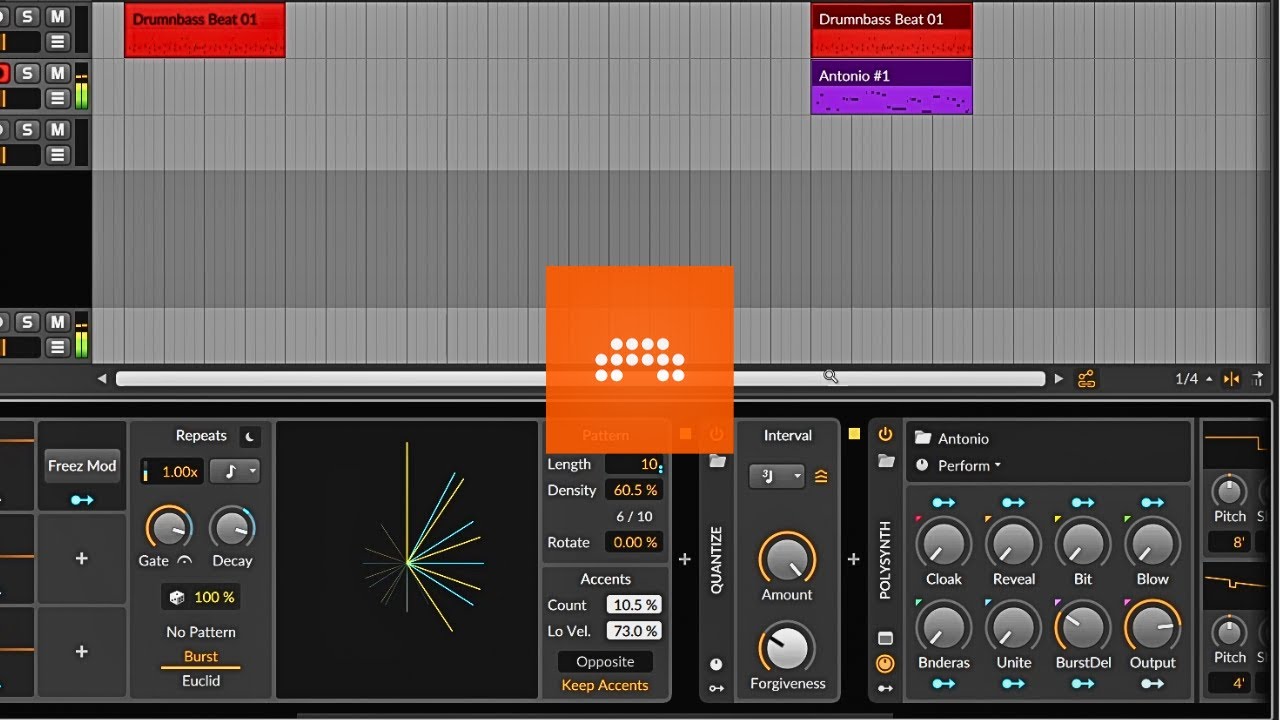
Task: Solo the Drumnbass Beat 01 track
Action: (27, 16)
